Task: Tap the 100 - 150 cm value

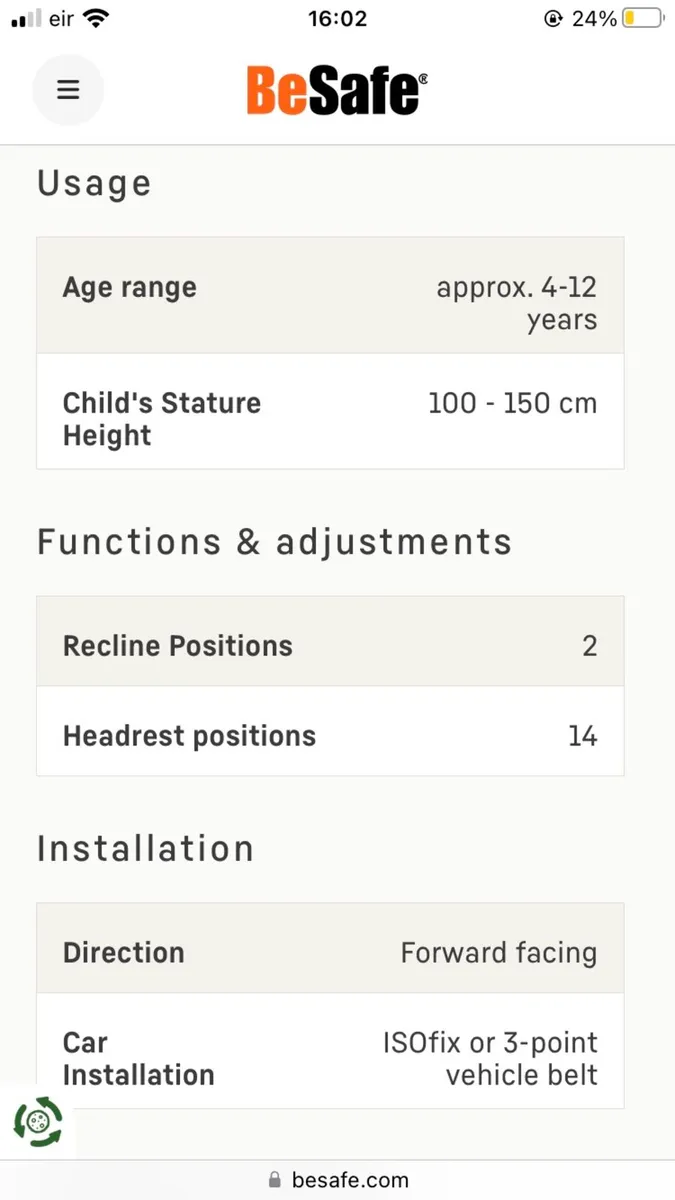Action: tap(512, 404)
